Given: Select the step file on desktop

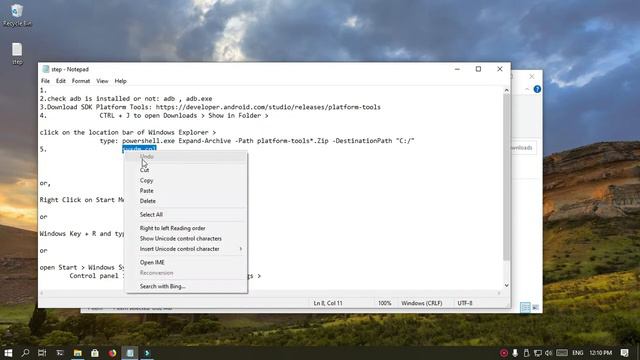Looking at the screenshot, I should [17, 53].
